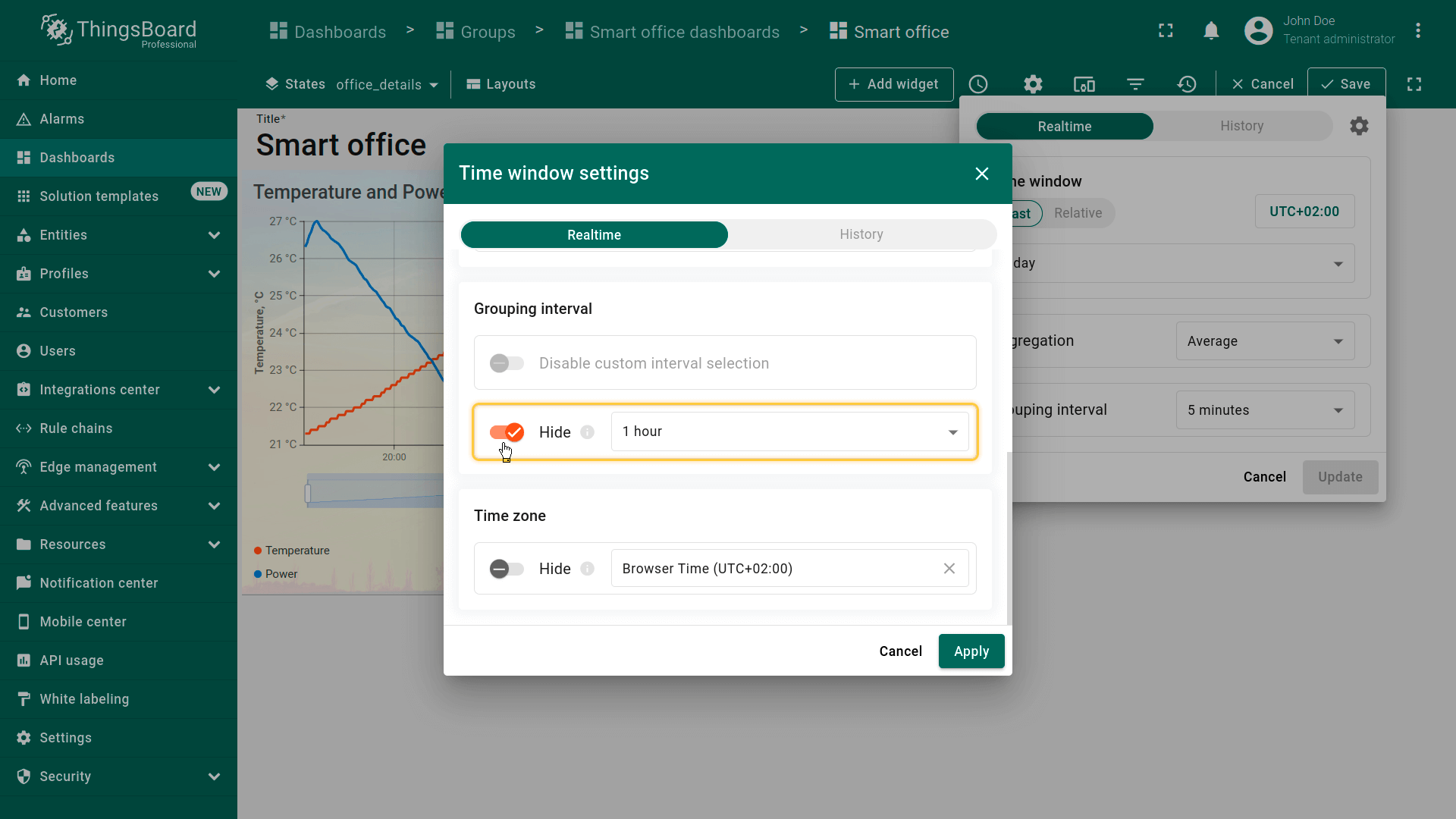Enable Disable custom interval selection switch
Image resolution: width=1456 pixels, height=819 pixels.
[x=507, y=363]
